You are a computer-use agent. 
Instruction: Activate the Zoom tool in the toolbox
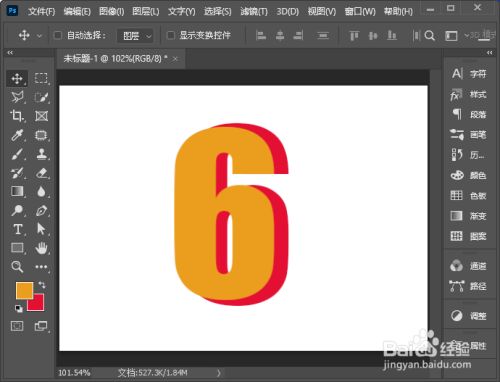tap(17, 267)
